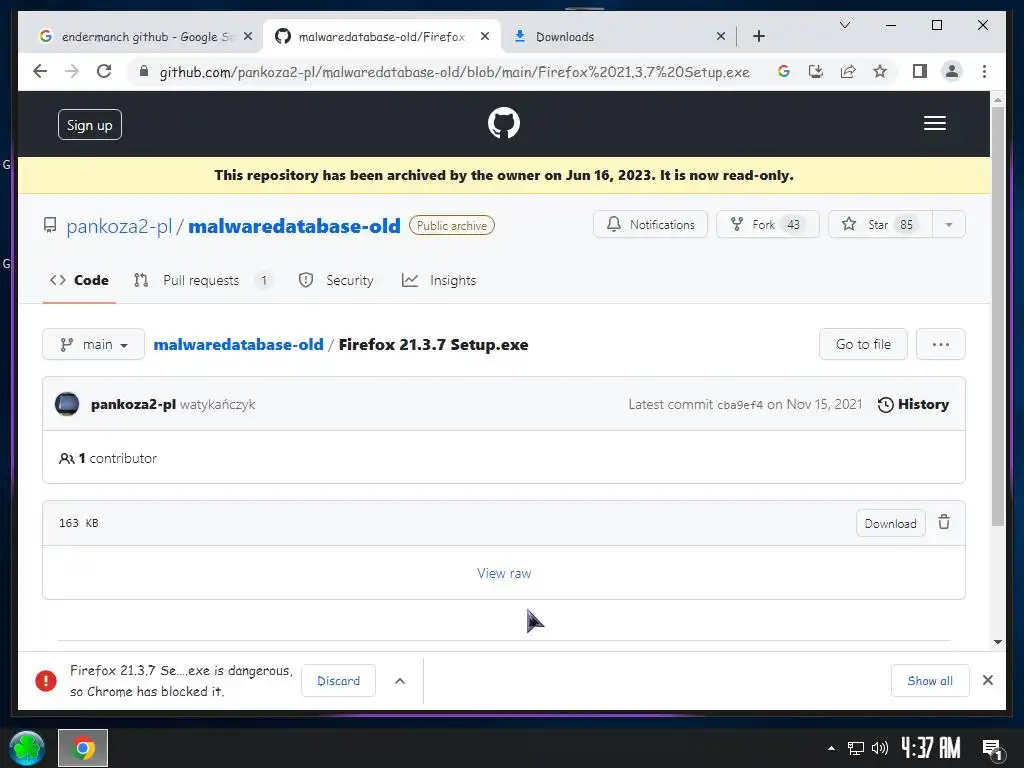This screenshot has height=768, width=1024.
Task: Open the Chrome profile avatar
Action: [952, 71]
